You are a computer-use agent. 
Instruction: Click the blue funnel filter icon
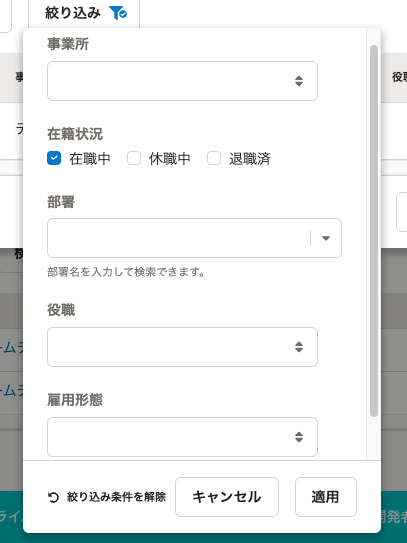click(118, 13)
